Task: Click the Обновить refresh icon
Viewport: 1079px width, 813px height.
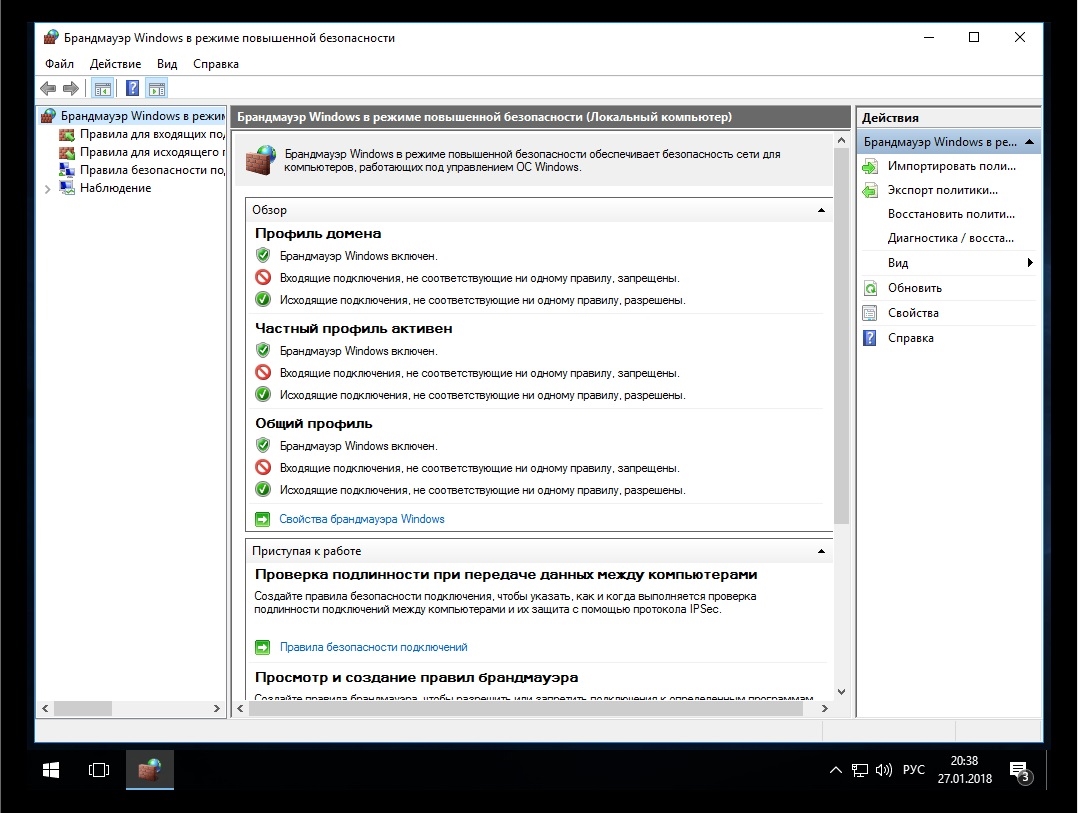Action: (870, 288)
